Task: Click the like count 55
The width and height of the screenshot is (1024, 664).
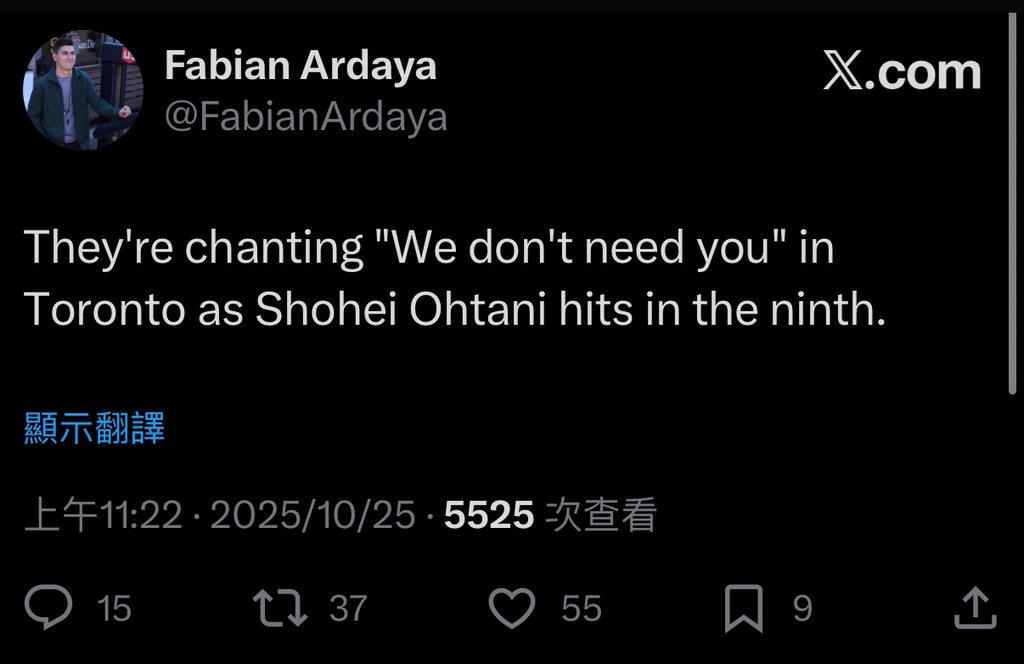Action: 581,608
